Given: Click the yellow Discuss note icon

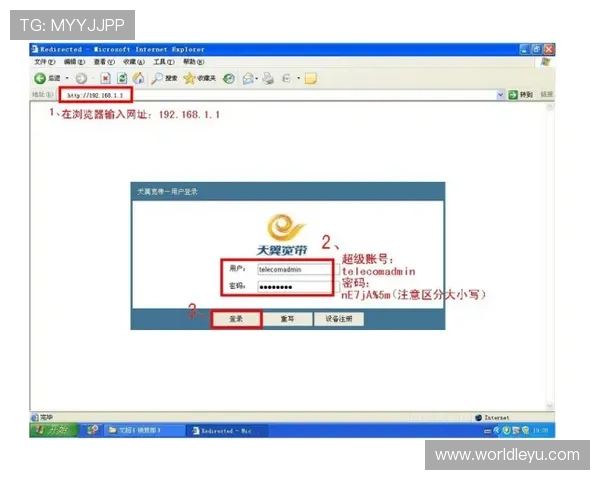Looking at the screenshot, I should coord(311,78).
